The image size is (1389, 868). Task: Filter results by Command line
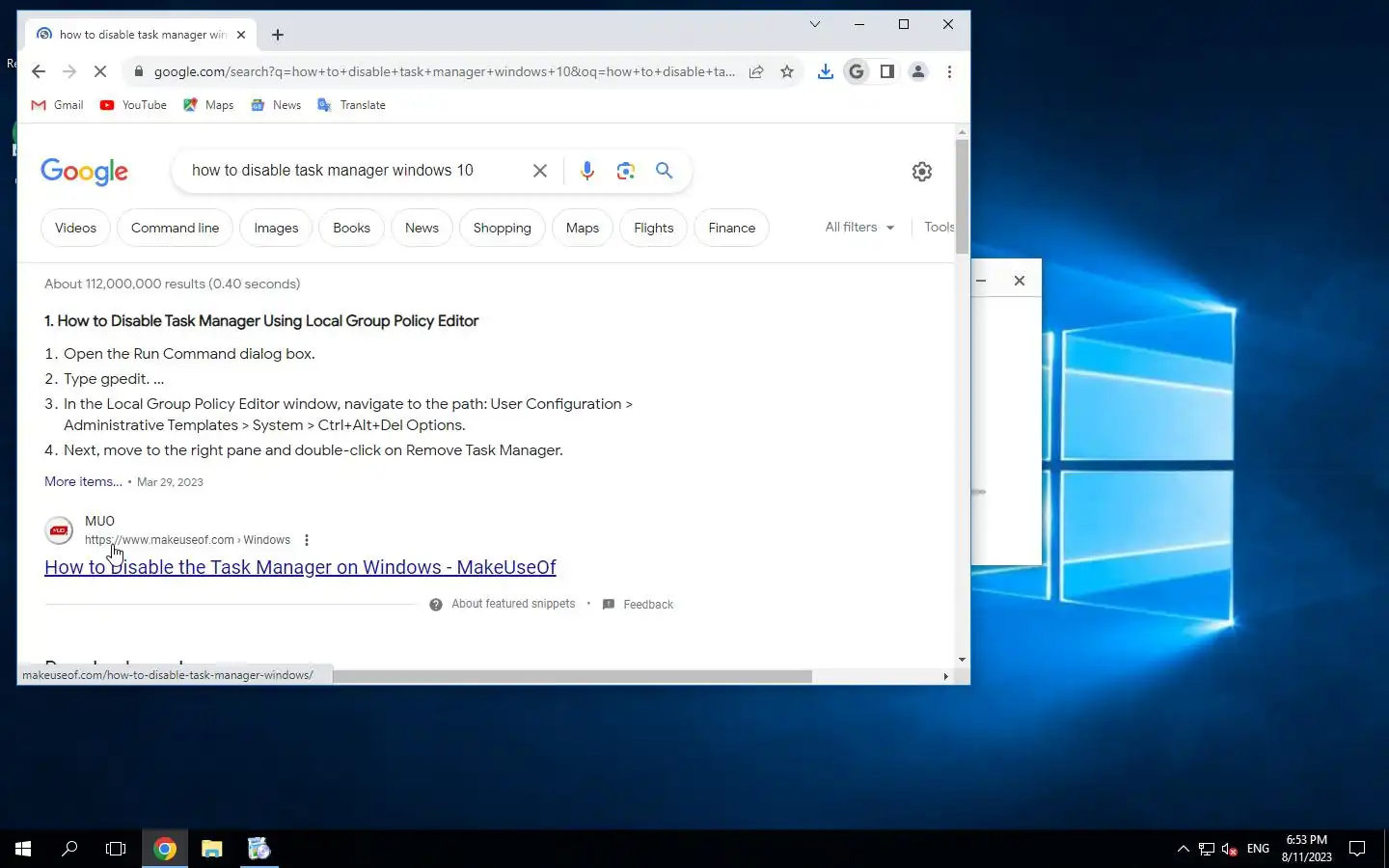point(175,228)
